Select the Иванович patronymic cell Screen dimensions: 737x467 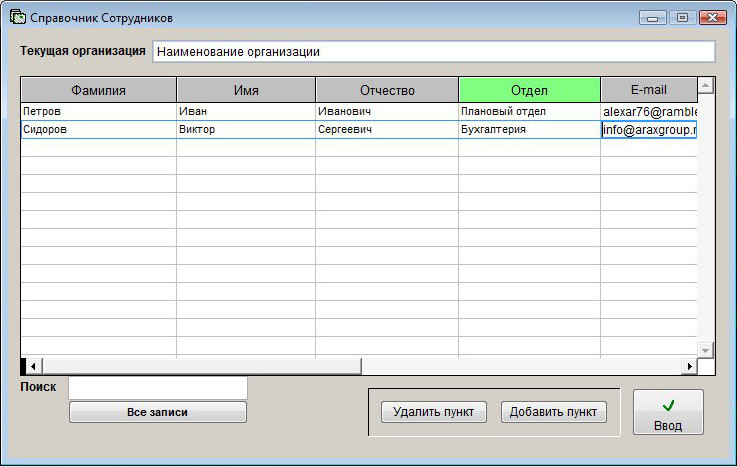387,112
